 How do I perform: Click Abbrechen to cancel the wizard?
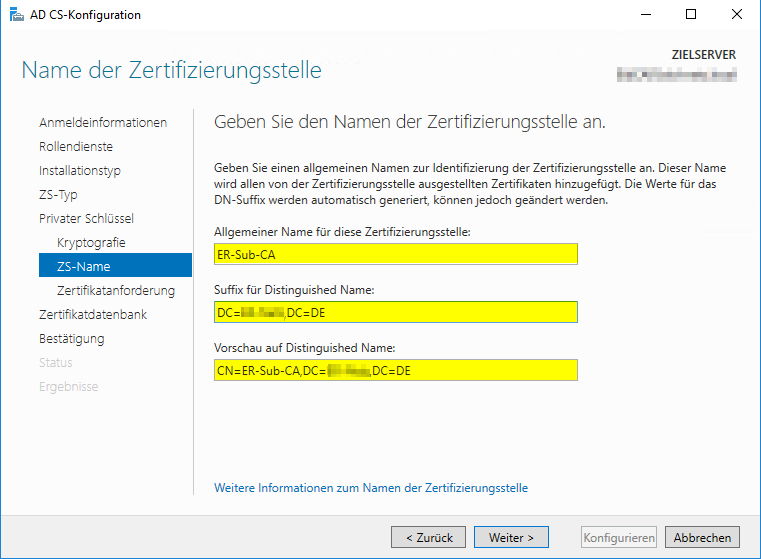pos(702,537)
